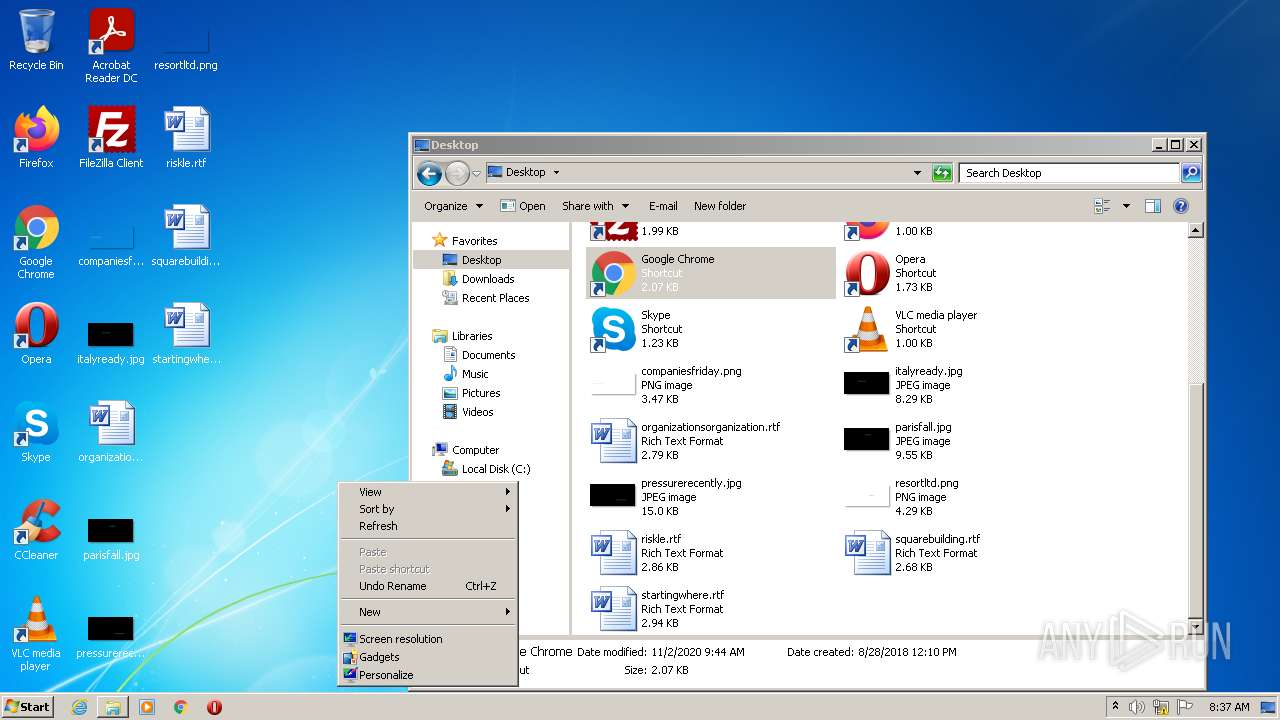Viewport: 1280px width, 720px height.
Task: Toggle the preview pane icon in Explorer
Action: (1152, 206)
